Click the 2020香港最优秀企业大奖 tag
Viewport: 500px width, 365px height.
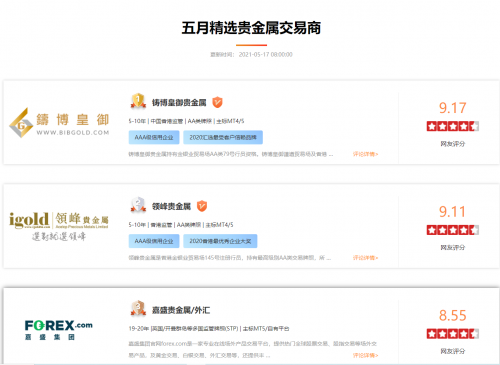[220, 241]
